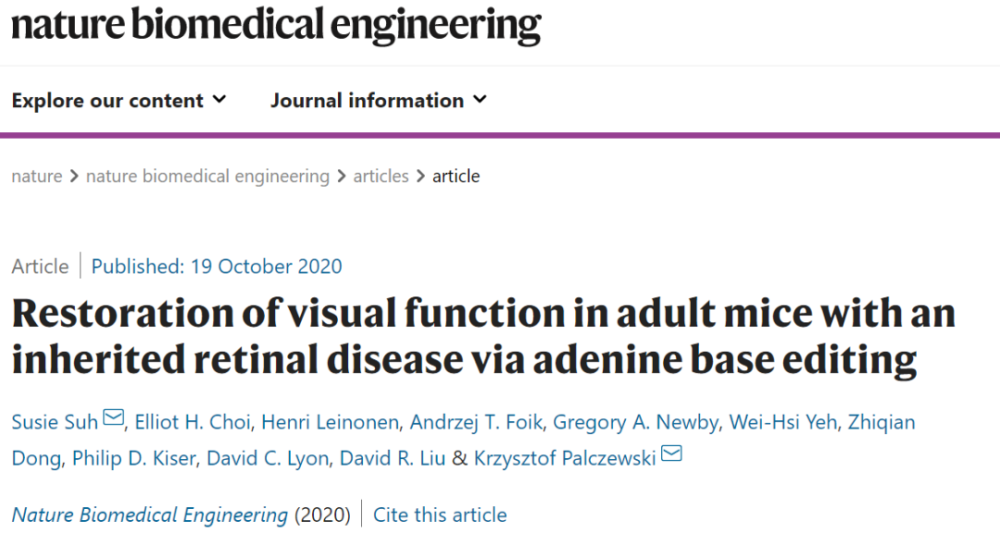Click on author Krzysztof Palczewski
This screenshot has height=533, width=1000.
pos(563,458)
